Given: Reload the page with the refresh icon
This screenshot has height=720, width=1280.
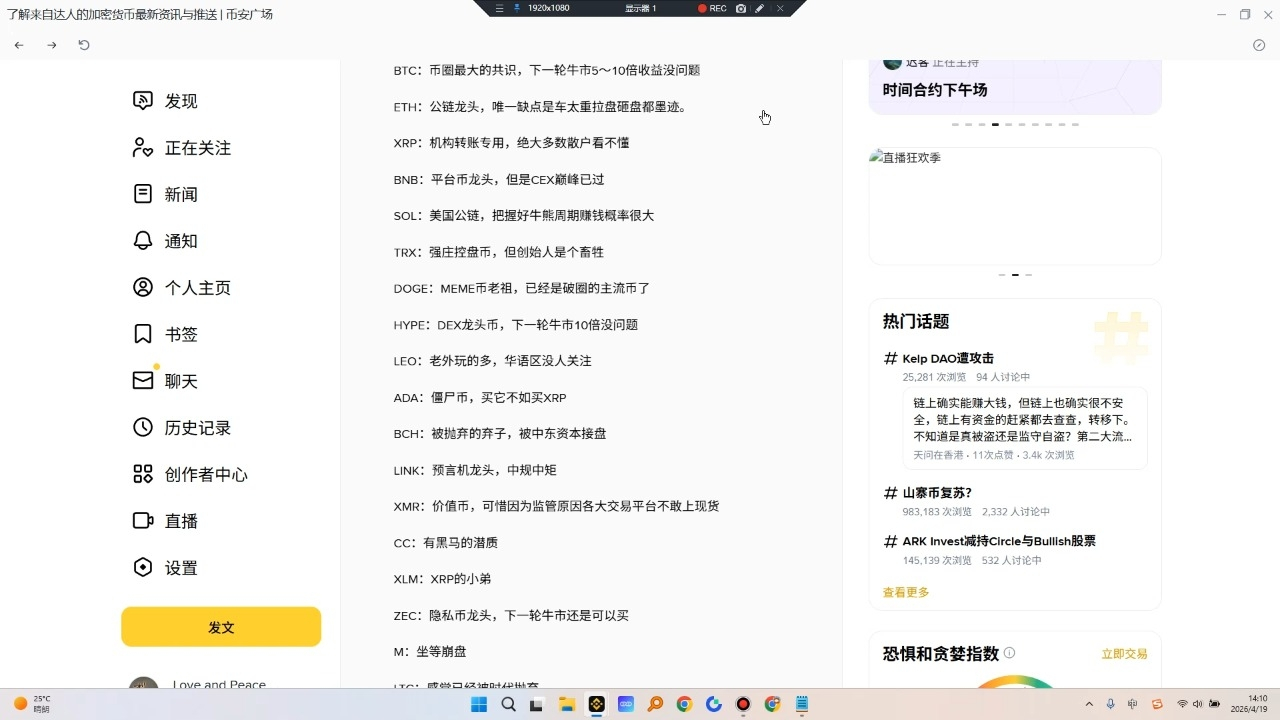Looking at the screenshot, I should (84, 45).
